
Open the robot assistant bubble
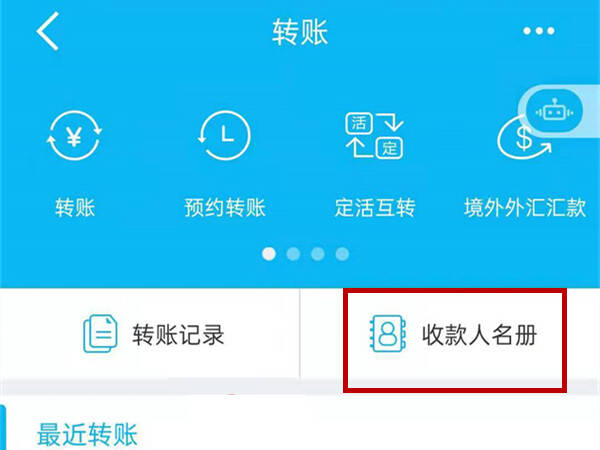pyautogui.click(x=554, y=112)
